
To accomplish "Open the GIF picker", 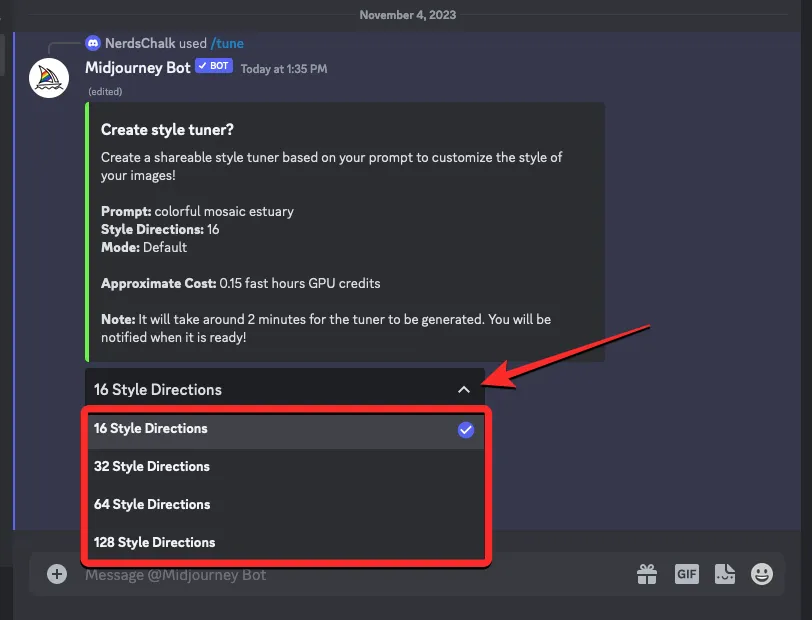I will click(687, 574).
